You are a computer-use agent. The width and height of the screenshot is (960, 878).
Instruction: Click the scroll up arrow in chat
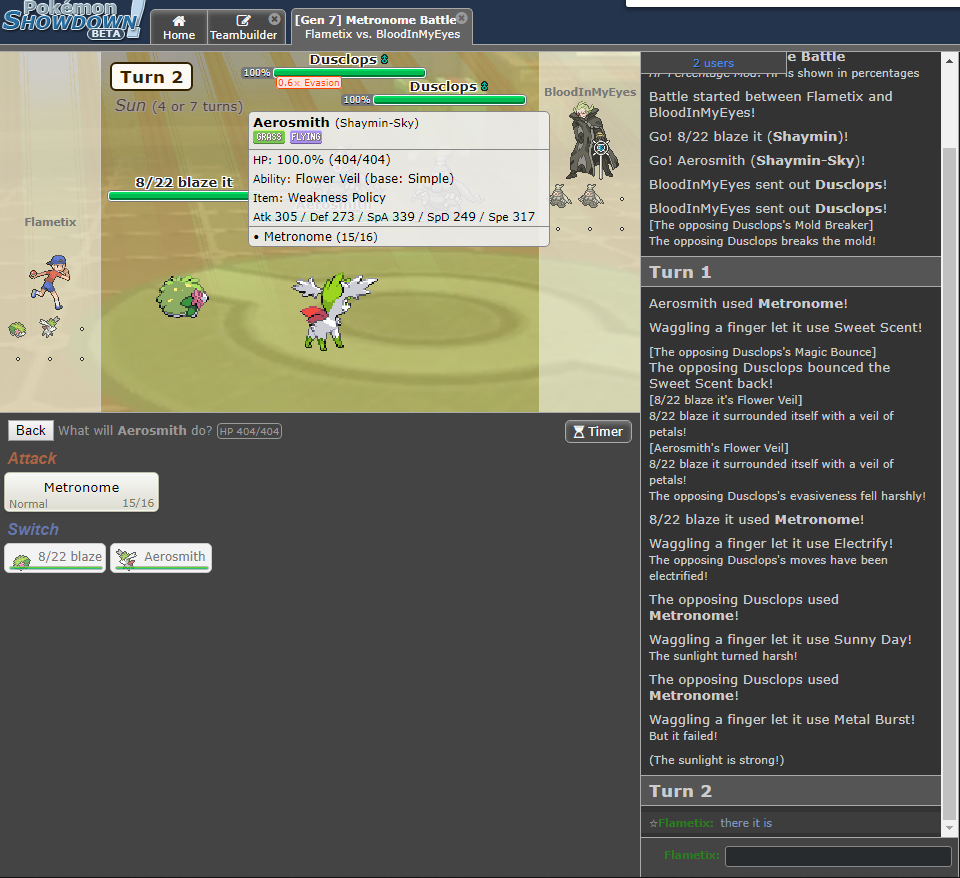coord(950,61)
